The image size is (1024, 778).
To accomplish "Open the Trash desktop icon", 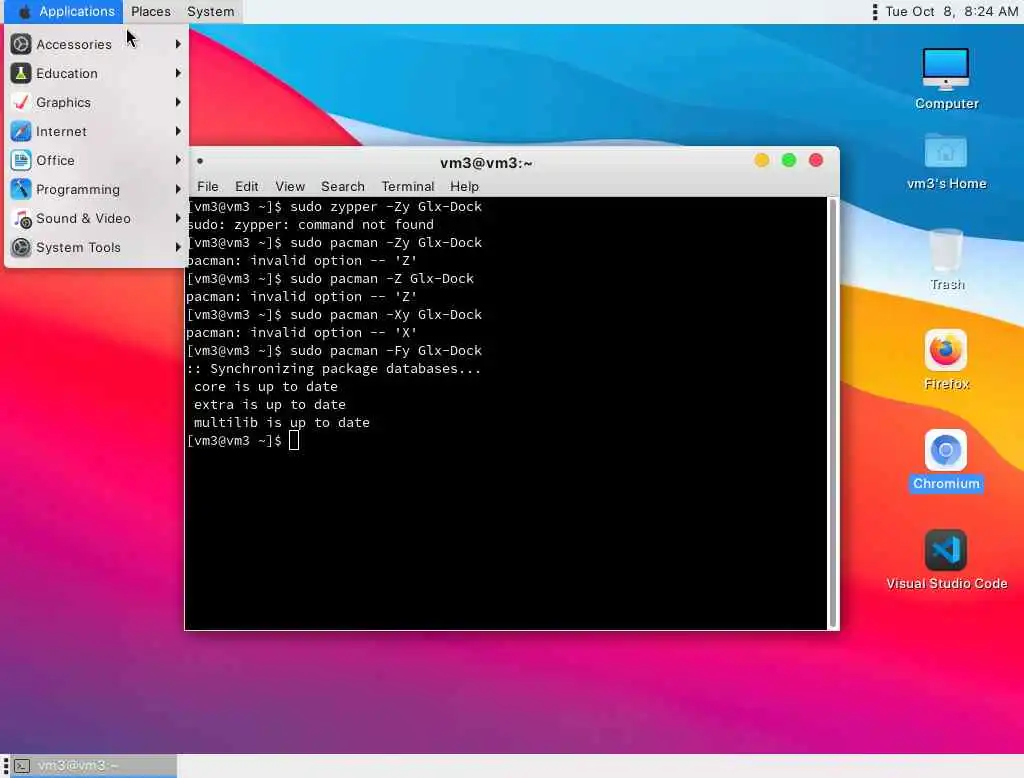I will [946, 250].
